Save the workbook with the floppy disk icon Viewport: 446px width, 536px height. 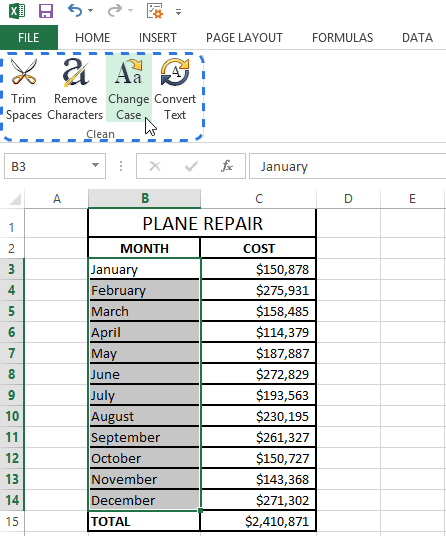(46, 11)
